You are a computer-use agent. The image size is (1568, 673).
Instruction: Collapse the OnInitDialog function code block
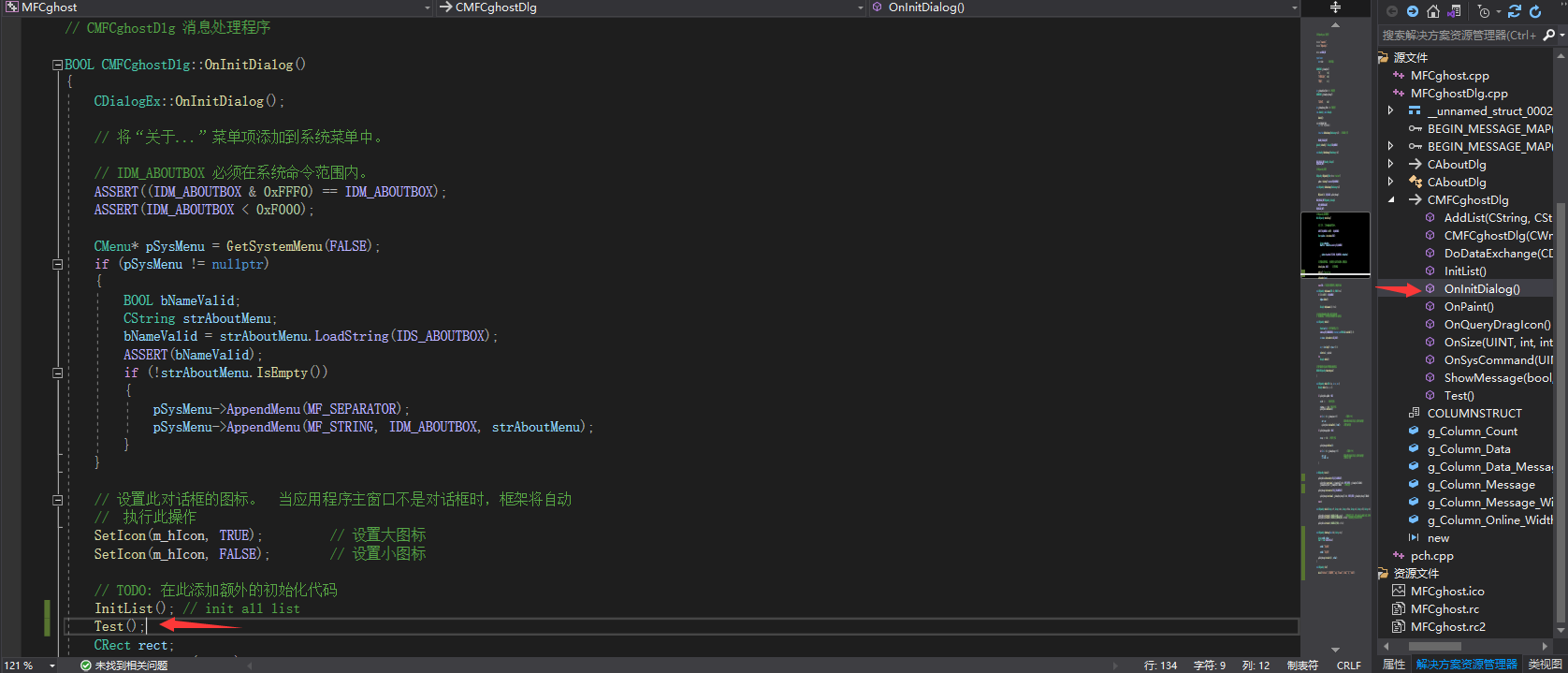coord(57,66)
